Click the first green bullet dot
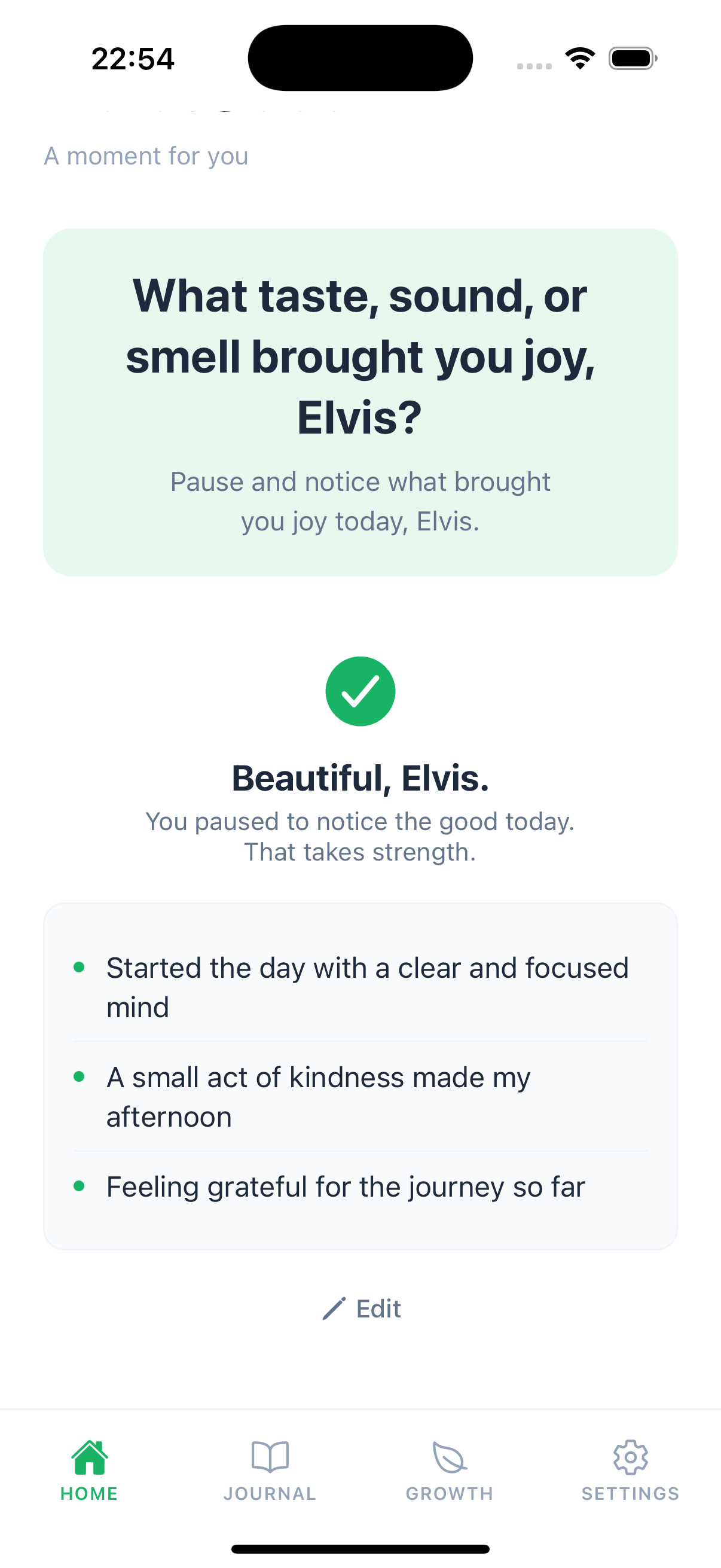The height and width of the screenshot is (1568, 721). click(79, 968)
